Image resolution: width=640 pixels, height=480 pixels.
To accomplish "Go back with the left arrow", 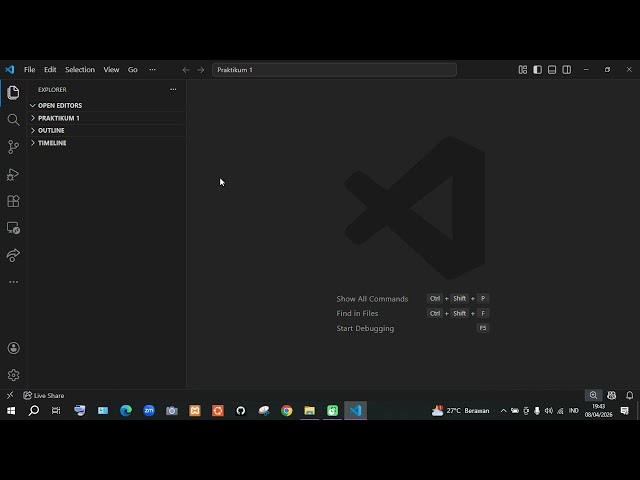I will [186, 70].
